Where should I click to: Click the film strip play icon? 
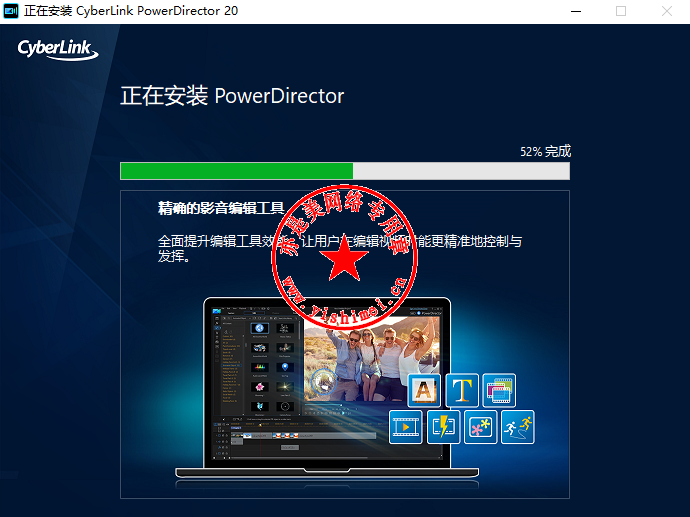click(406, 427)
